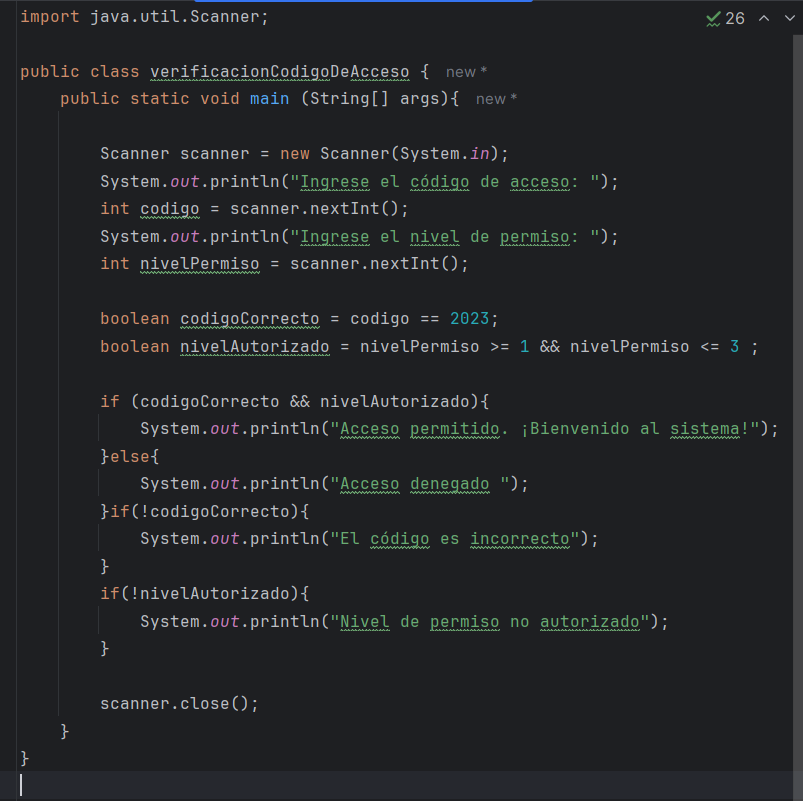Click string 'Acceso denegado '
Image resolution: width=803 pixels, height=801 pixels.
click(x=419, y=484)
